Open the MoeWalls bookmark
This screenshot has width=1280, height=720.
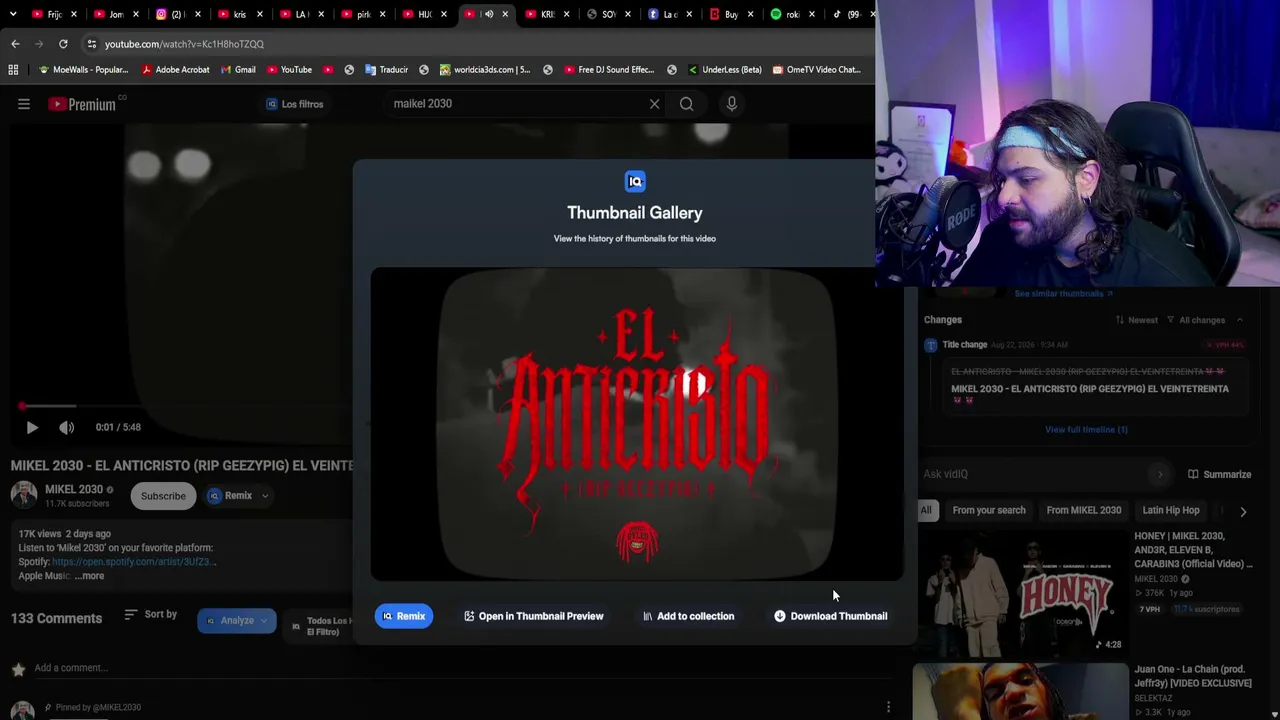[83, 70]
